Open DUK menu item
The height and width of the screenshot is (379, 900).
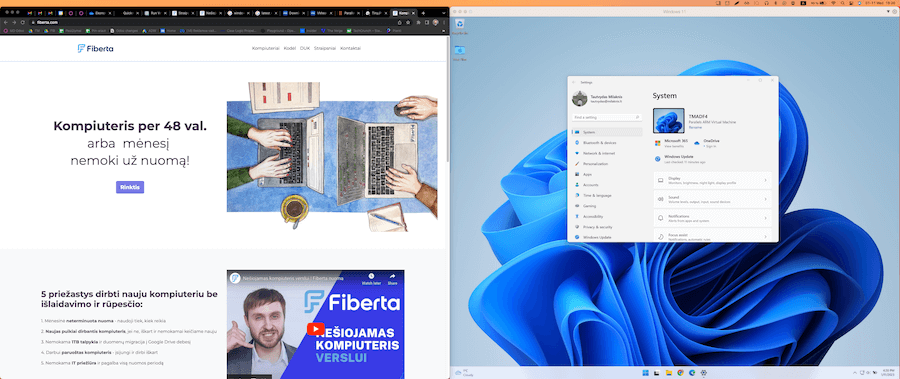(x=305, y=49)
